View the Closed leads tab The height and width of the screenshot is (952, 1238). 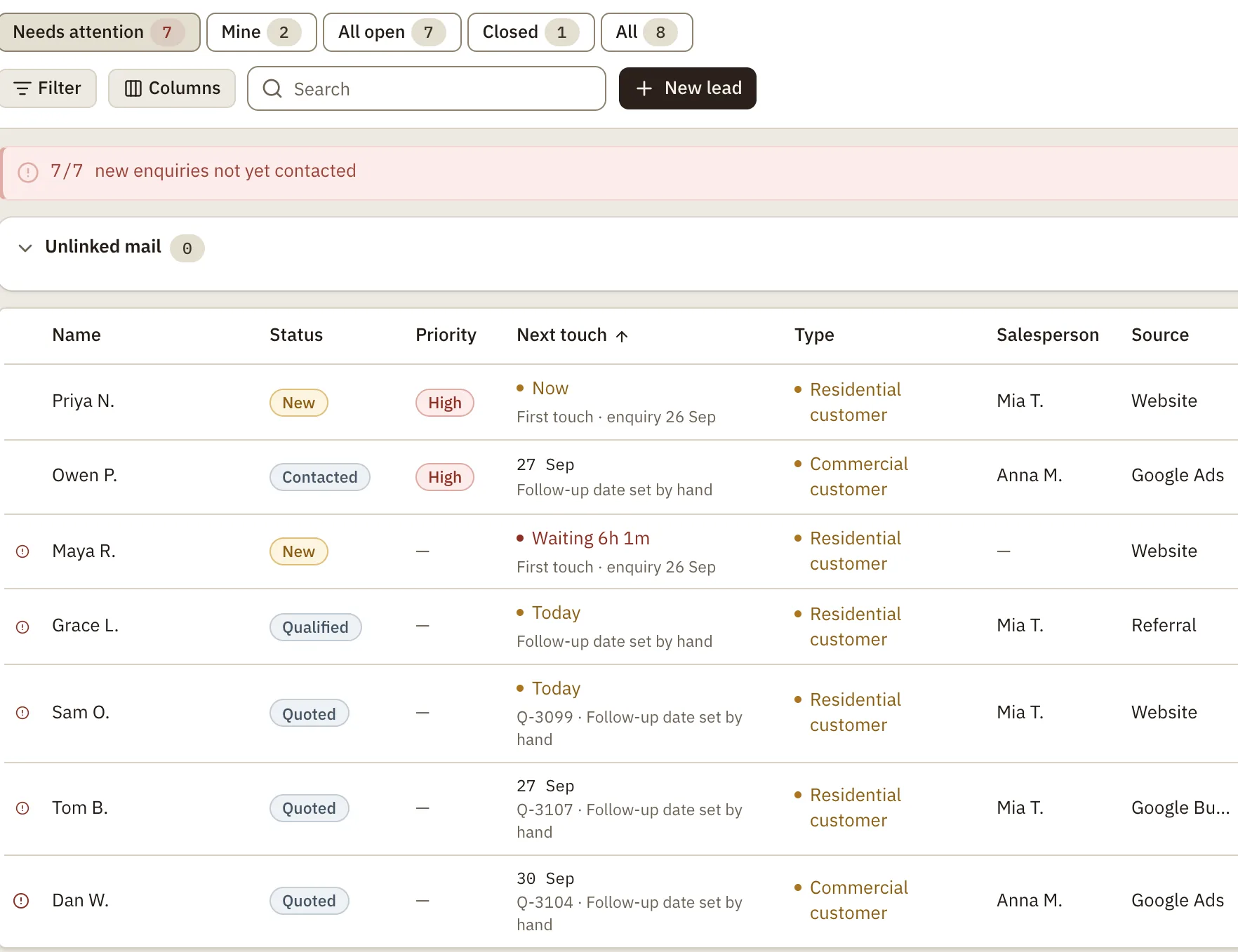click(x=531, y=32)
